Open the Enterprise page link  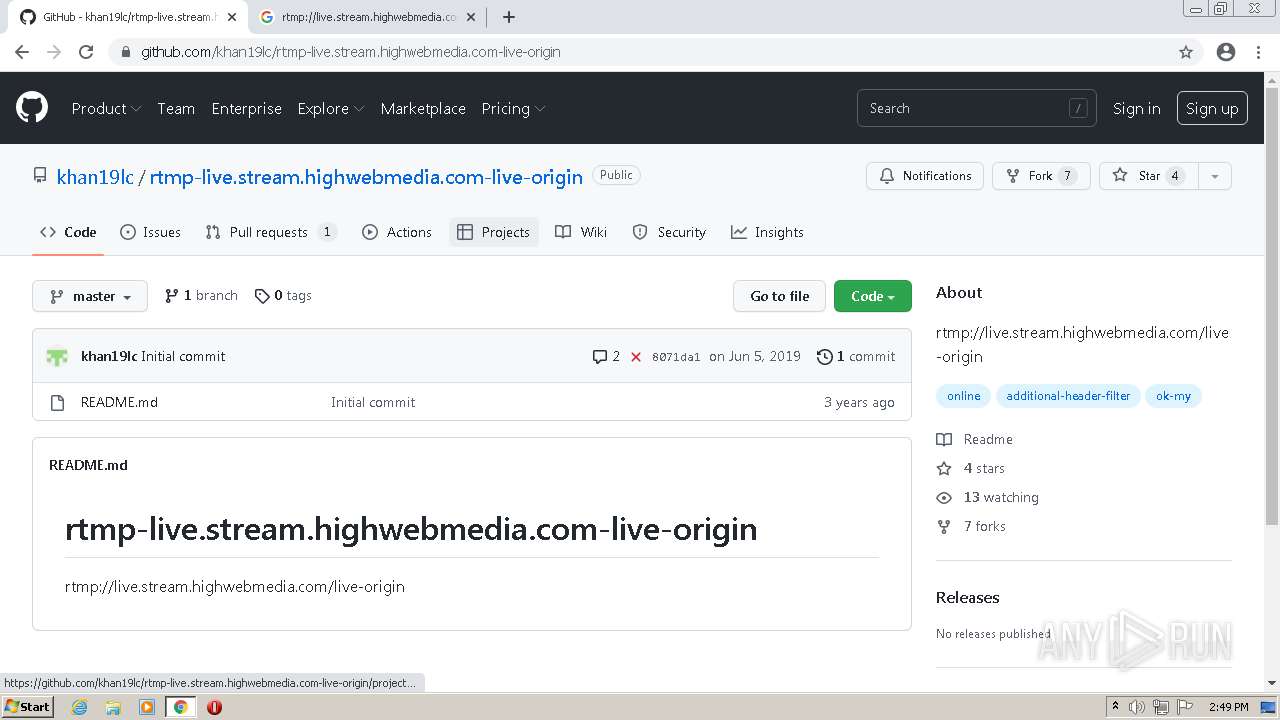pos(246,108)
